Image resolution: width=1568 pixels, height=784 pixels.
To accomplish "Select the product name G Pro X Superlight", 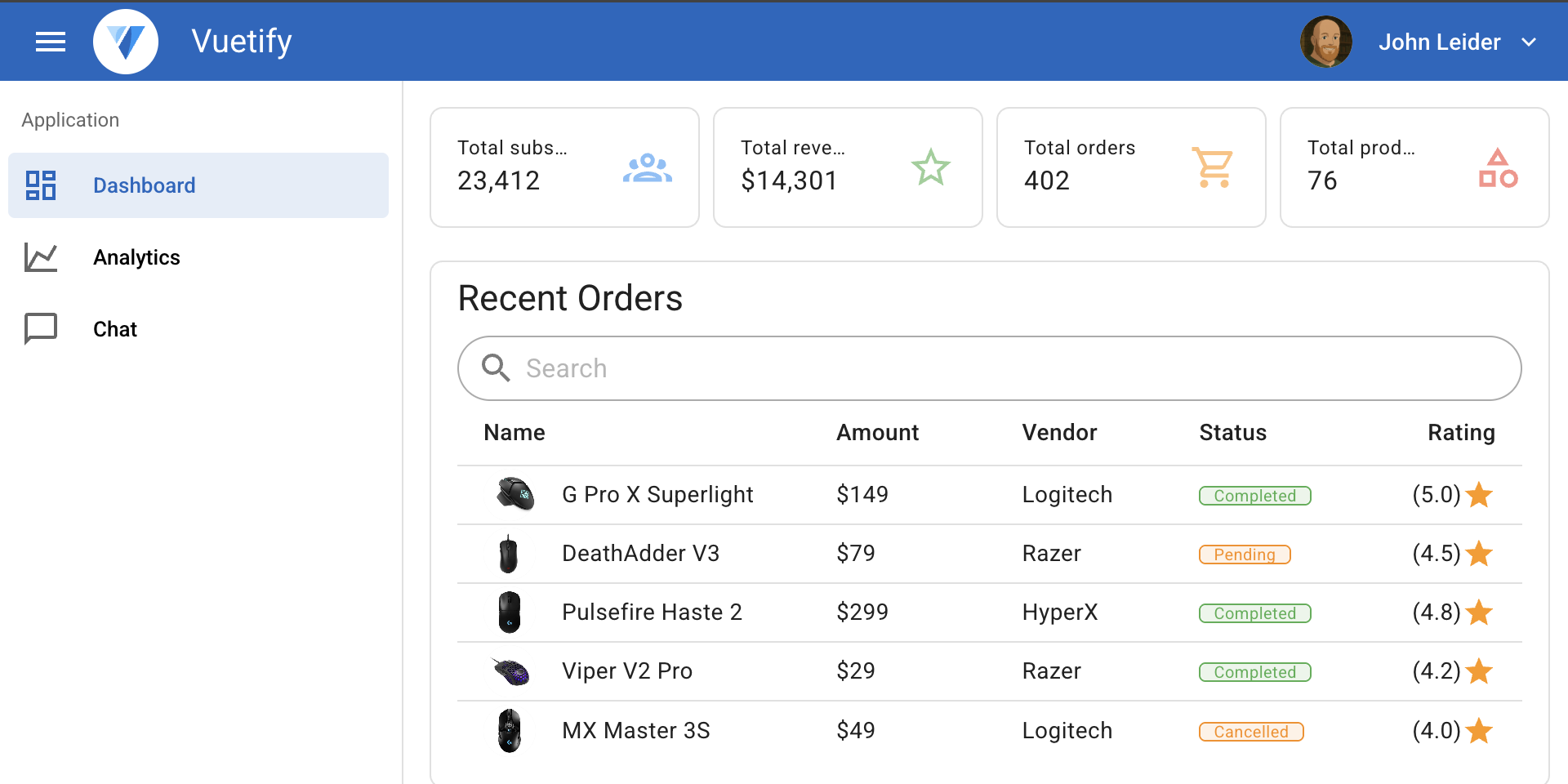I will tap(657, 495).
